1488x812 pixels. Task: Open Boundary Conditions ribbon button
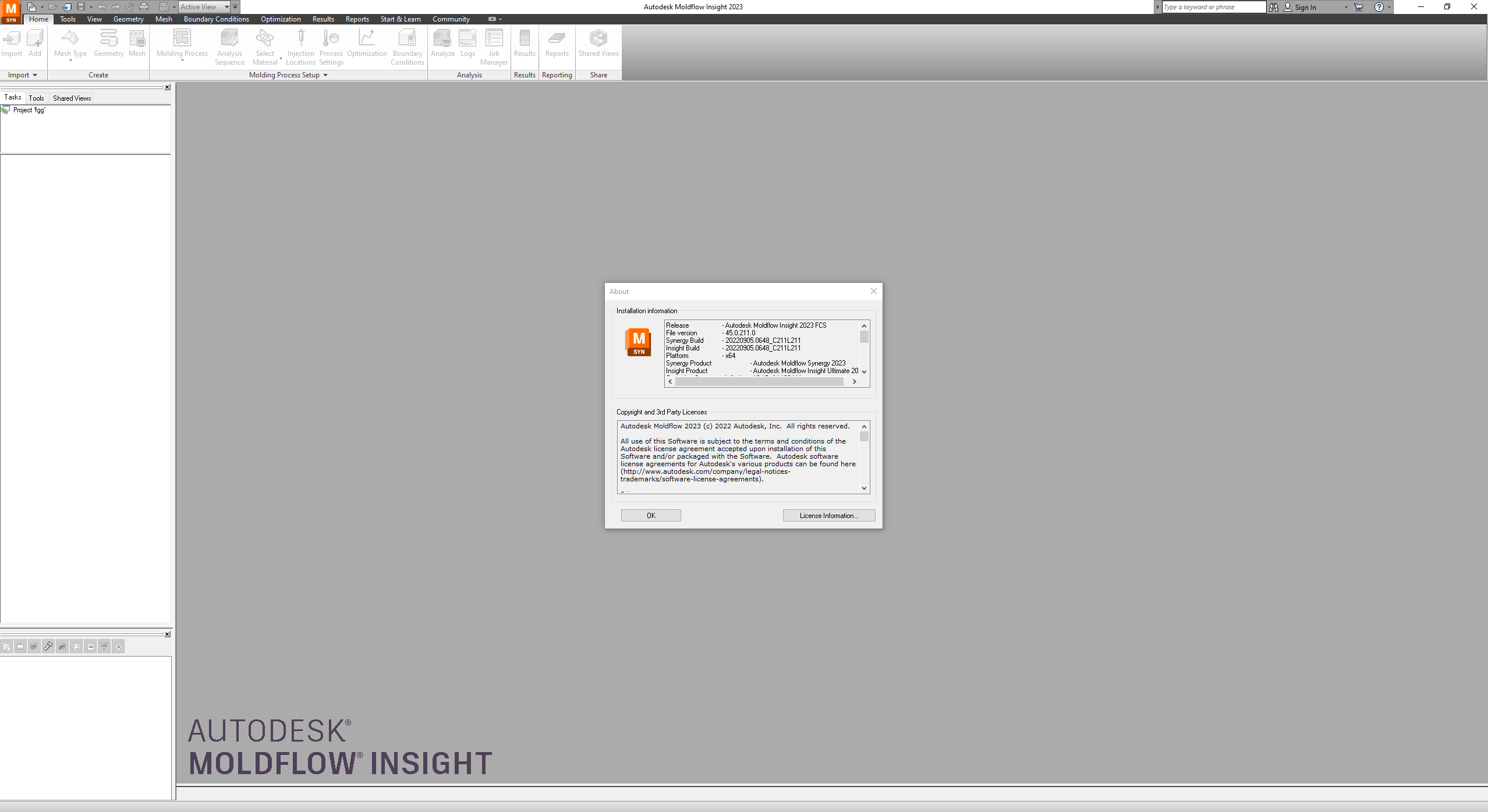point(408,47)
